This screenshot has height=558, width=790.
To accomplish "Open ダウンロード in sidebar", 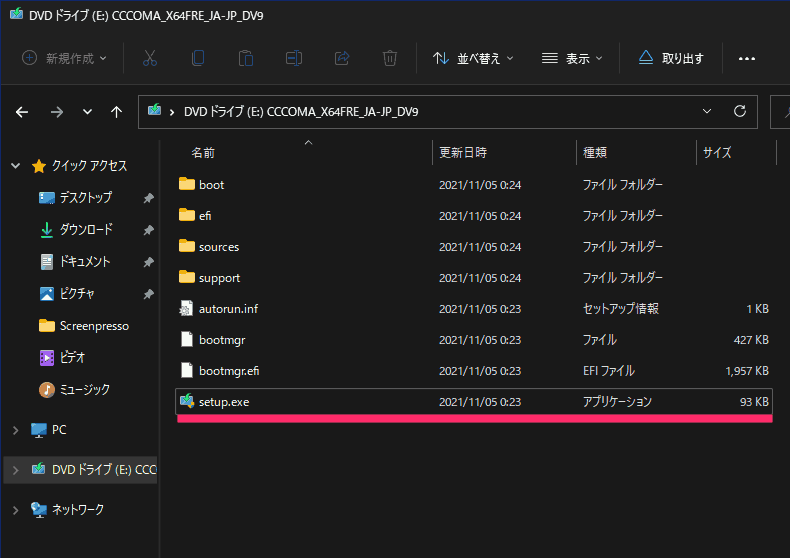I will pyautogui.click(x=86, y=230).
